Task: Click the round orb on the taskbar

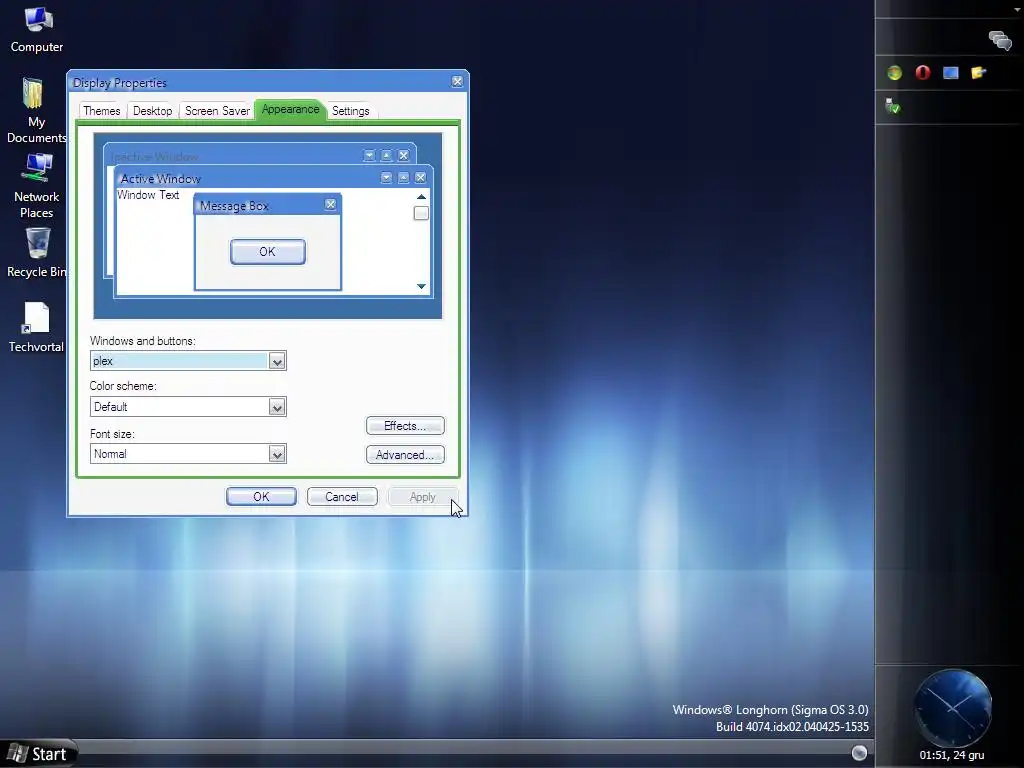Action: (x=859, y=753)
